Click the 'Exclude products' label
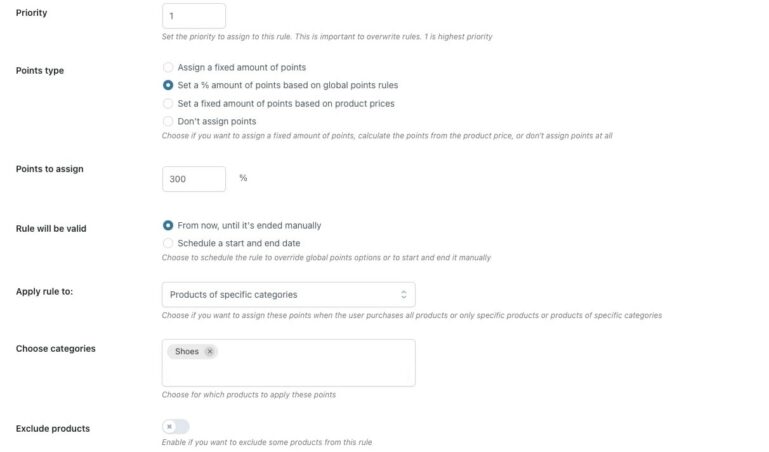This screenshot has height=452, width=769. pyautogui.click(x=53, y=428)
